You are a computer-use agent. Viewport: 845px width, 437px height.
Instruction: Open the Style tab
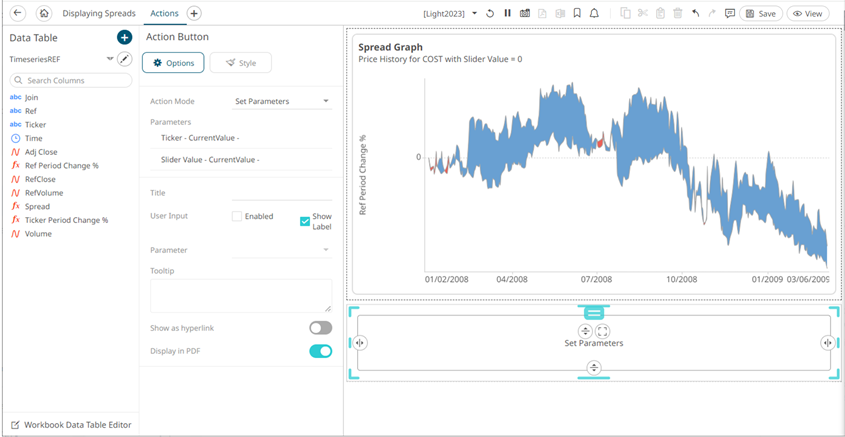240,63
